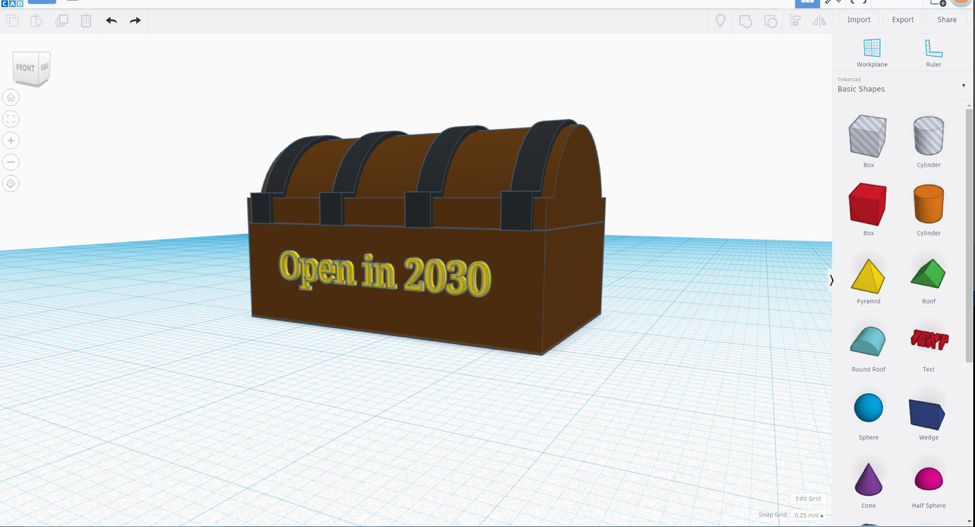975x527 pixels.
Task: Click the Duplicate and repeat icon
Action: (x=62, y=21)
